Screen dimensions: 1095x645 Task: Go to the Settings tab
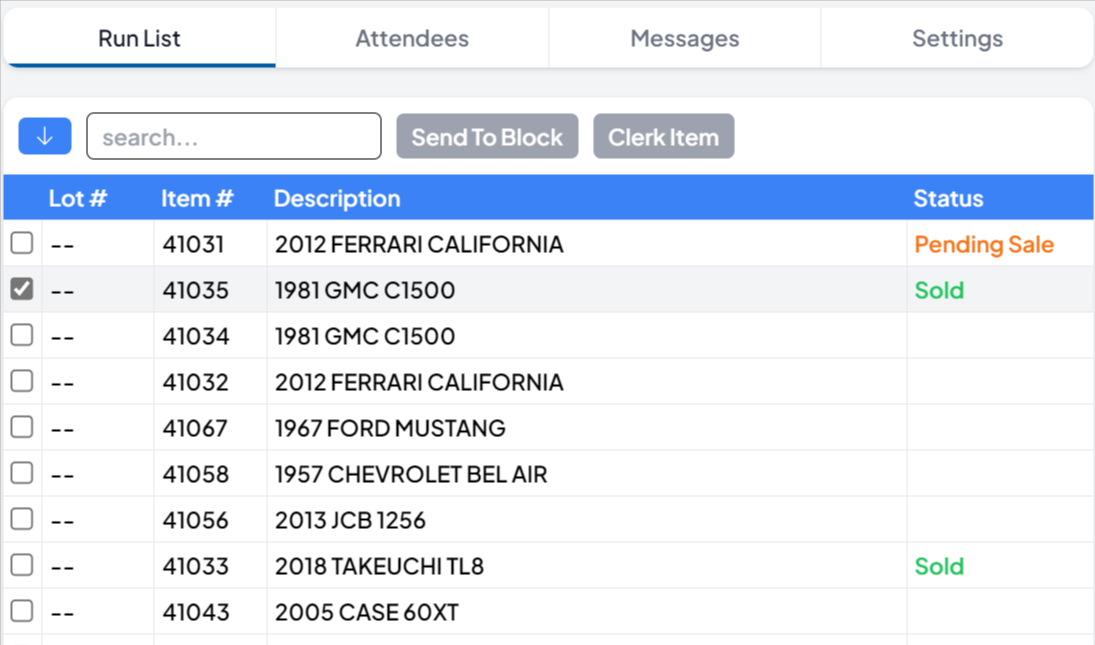coord(957,39)
